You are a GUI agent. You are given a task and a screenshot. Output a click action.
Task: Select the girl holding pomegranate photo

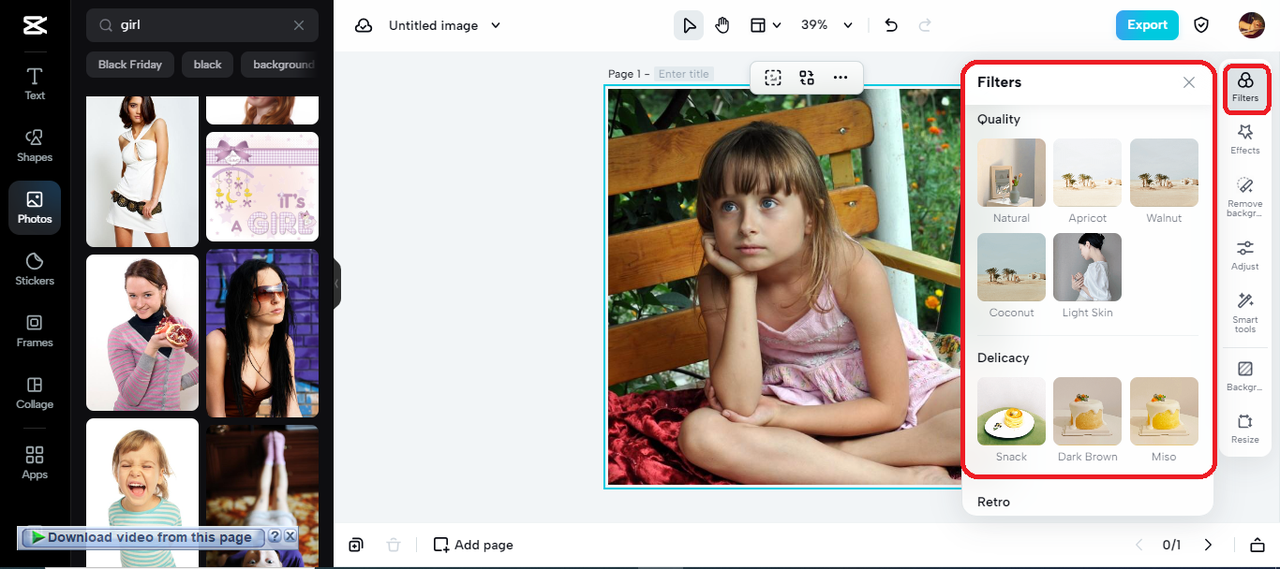click(x=142, y=332)
